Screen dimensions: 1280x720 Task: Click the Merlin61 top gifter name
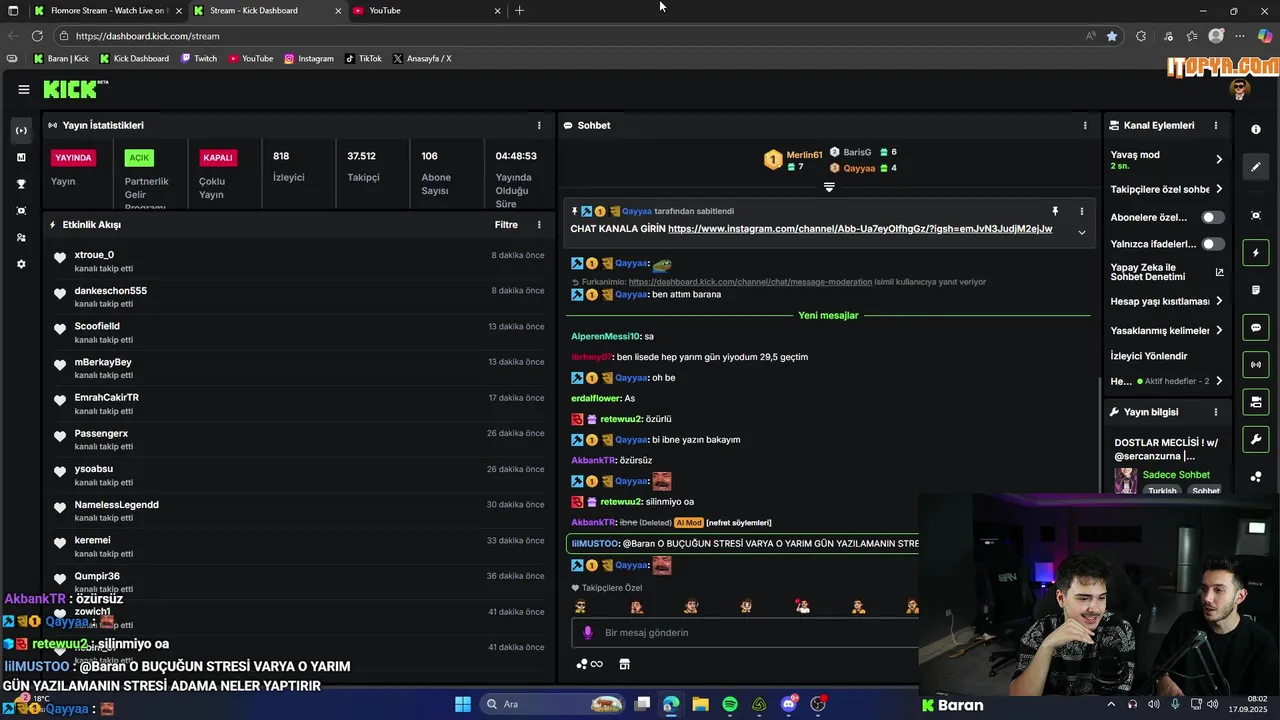pos(804,155)
